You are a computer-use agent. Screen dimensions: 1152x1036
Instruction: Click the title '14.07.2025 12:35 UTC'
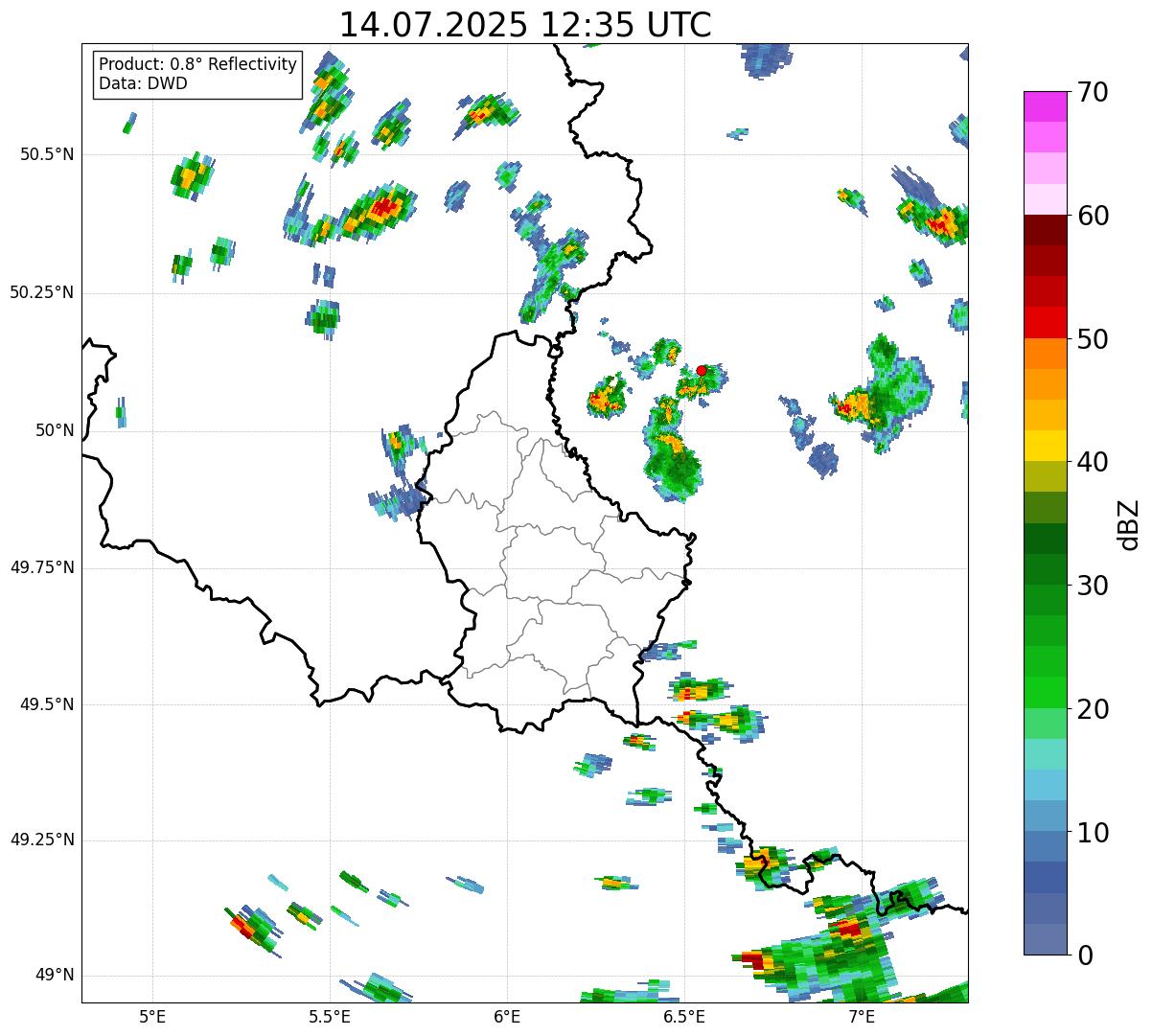pyautogui.click(x=525, y=25)
